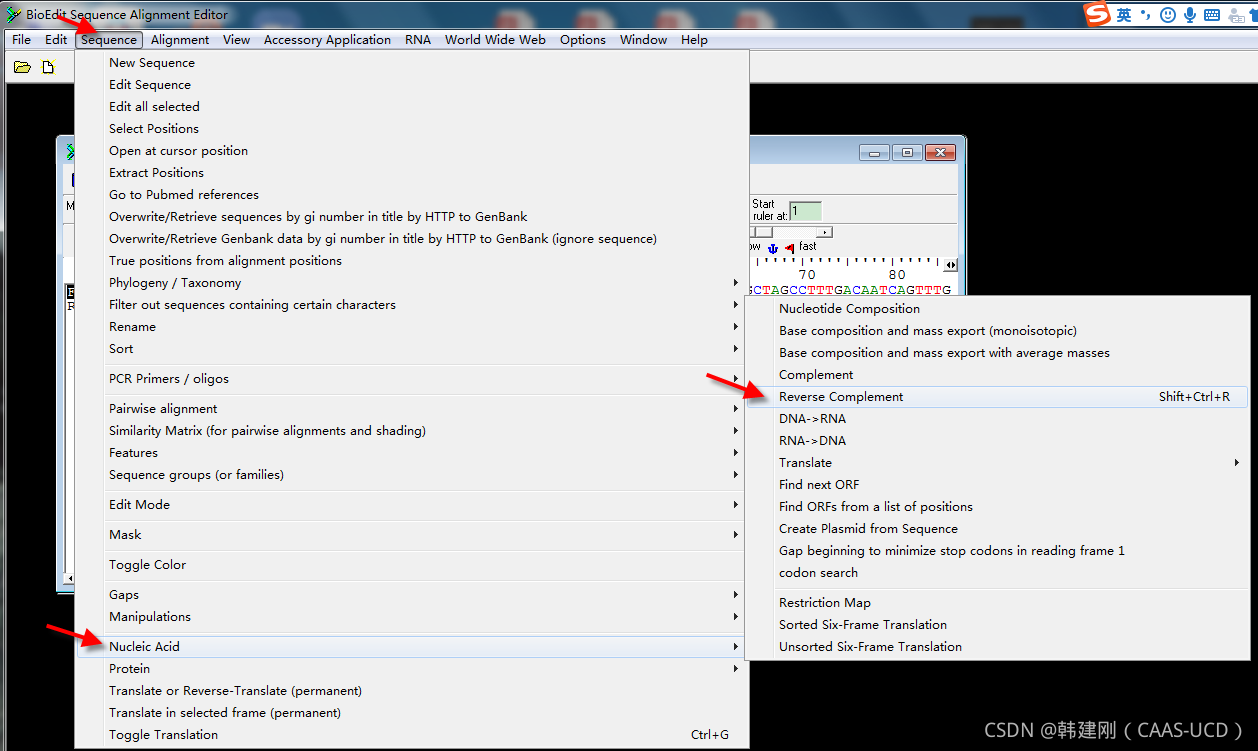
Task: Expand Pairwise alignment submenu
Action: 411,409
